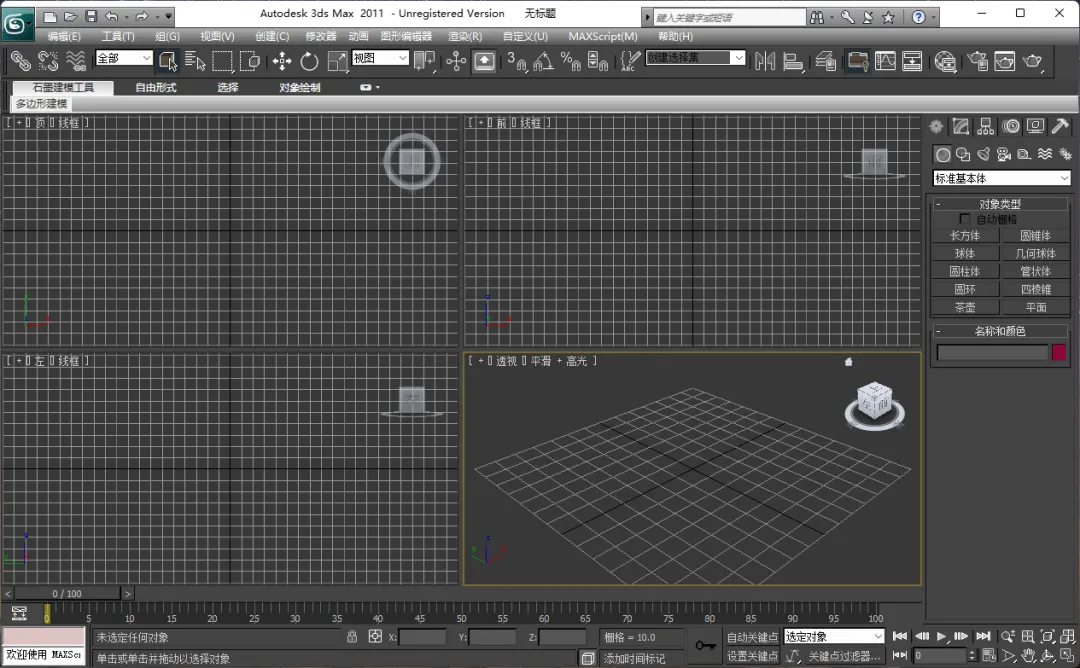1080x668 pixels.
Task: Open 关键点过滤器 key filters
Action: (844, 656)
